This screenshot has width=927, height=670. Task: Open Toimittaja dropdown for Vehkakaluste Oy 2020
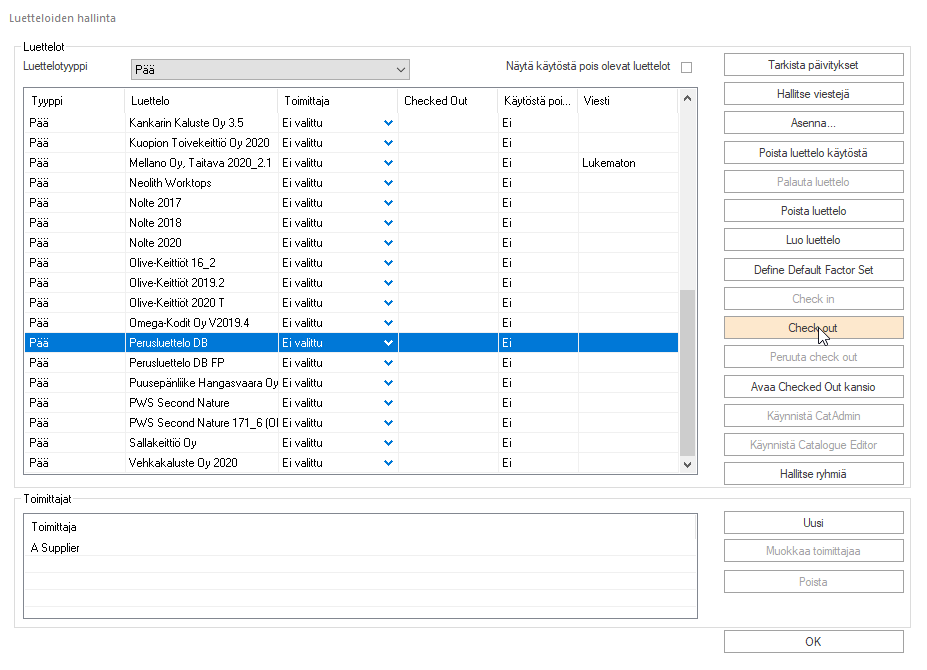(388, 463)
